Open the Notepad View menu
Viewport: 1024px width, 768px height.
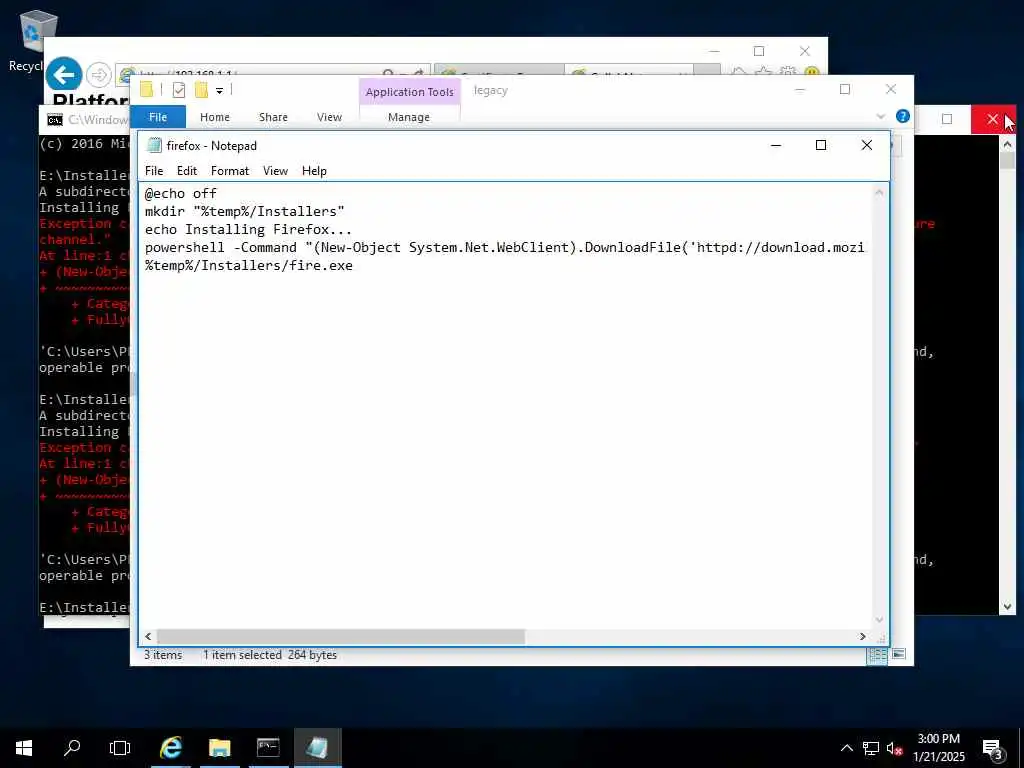pos(275,170)
